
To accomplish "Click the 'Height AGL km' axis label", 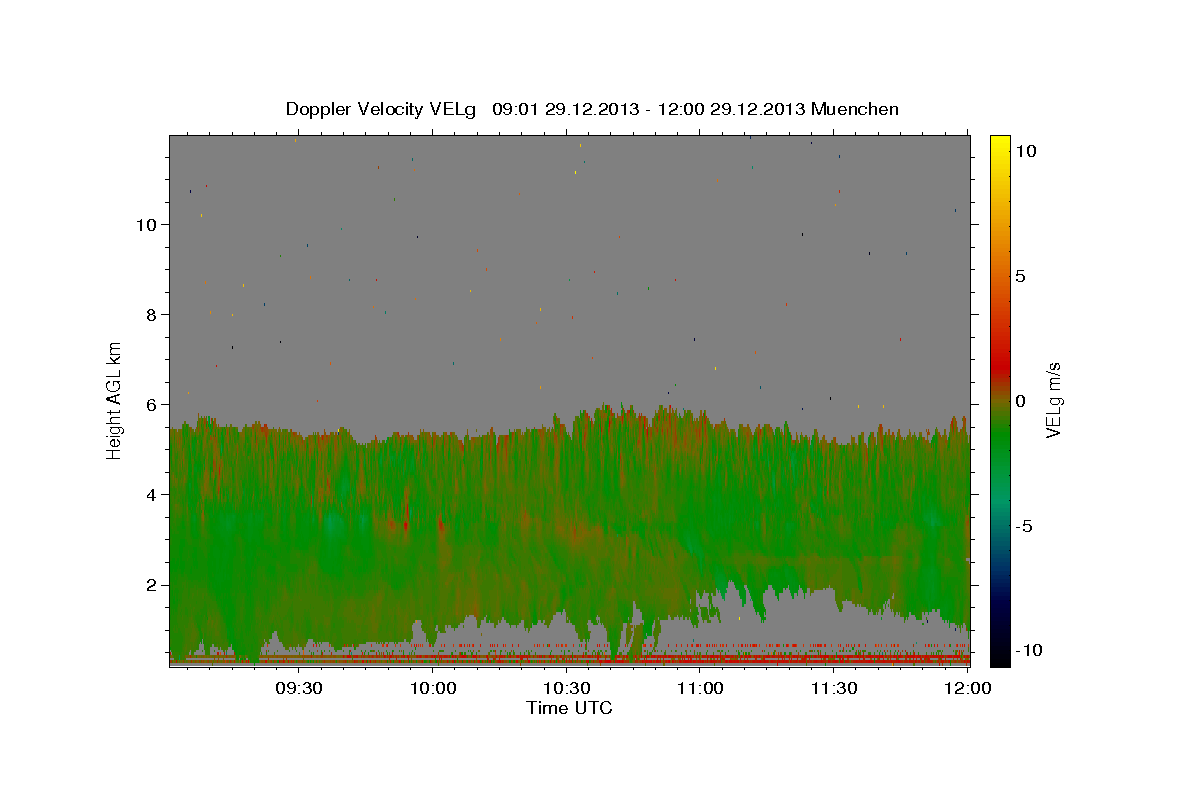I will pyautogui.click(x=114, y=401).
